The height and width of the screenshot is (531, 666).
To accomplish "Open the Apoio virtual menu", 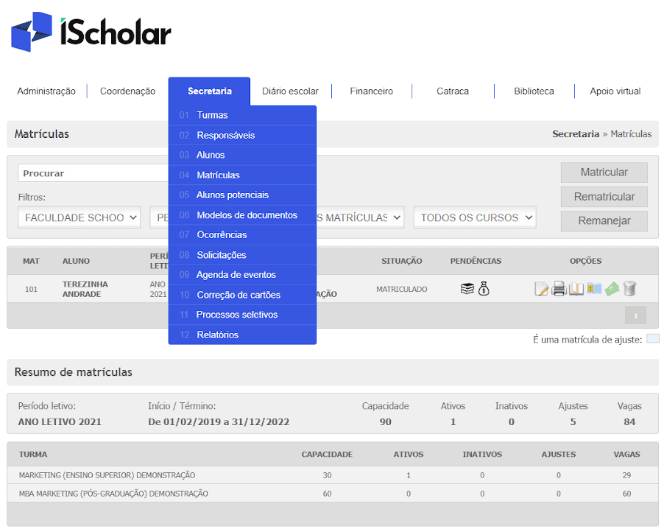I will click(x=615, y=91).
